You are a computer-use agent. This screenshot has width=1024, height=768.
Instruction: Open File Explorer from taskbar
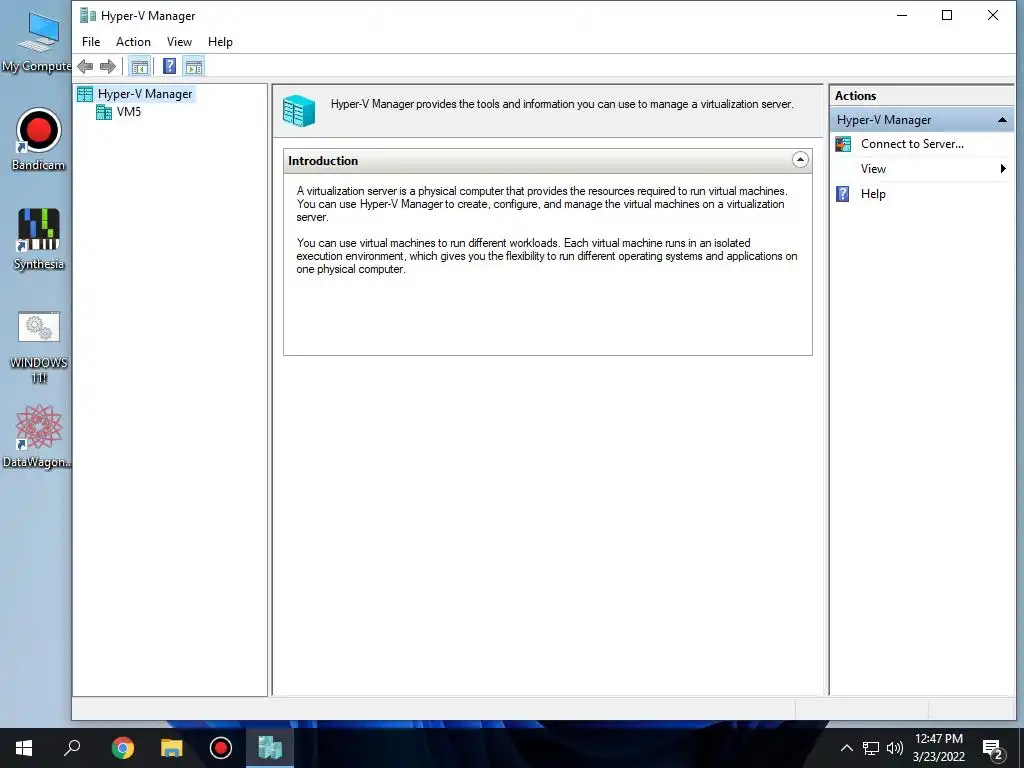171,748
